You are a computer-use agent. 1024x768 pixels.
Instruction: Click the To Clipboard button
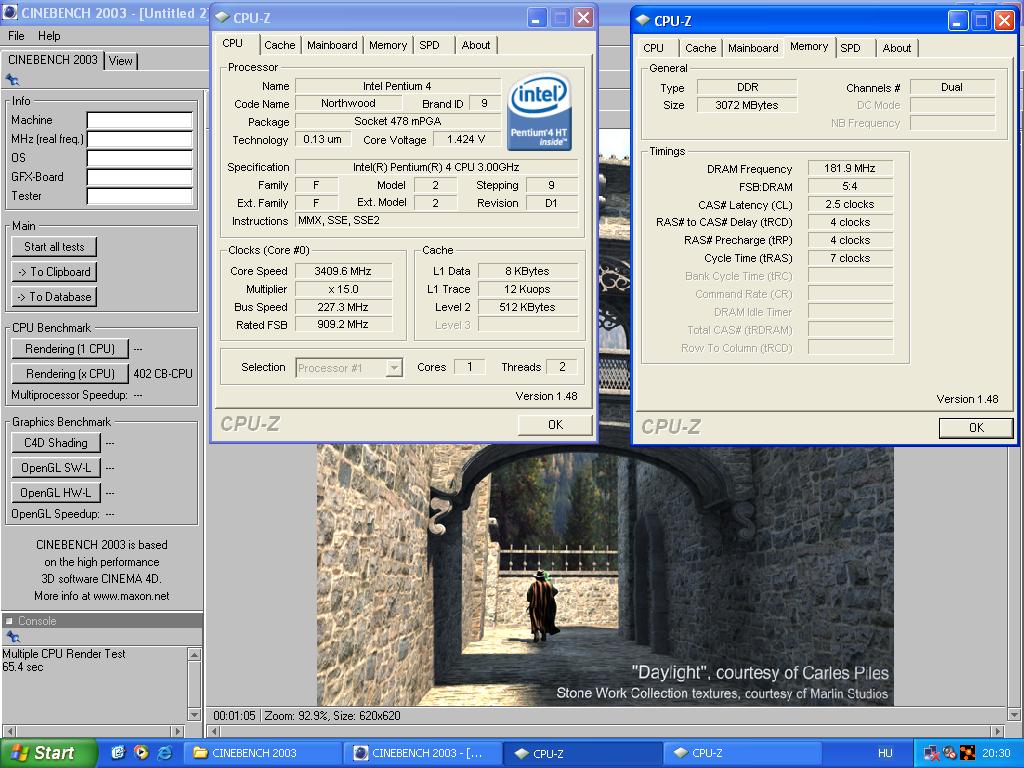click(54, 272)
